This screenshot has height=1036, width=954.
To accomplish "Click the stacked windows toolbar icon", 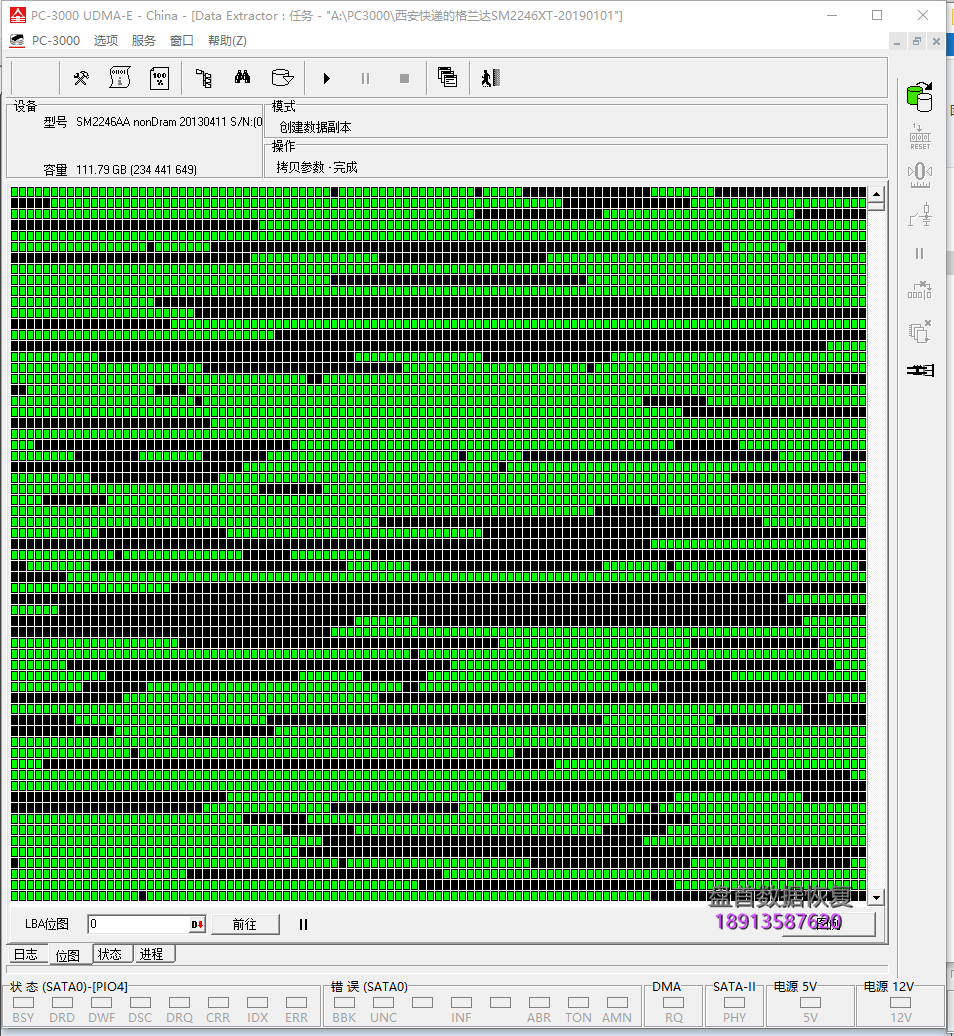I will coord(447,78).
